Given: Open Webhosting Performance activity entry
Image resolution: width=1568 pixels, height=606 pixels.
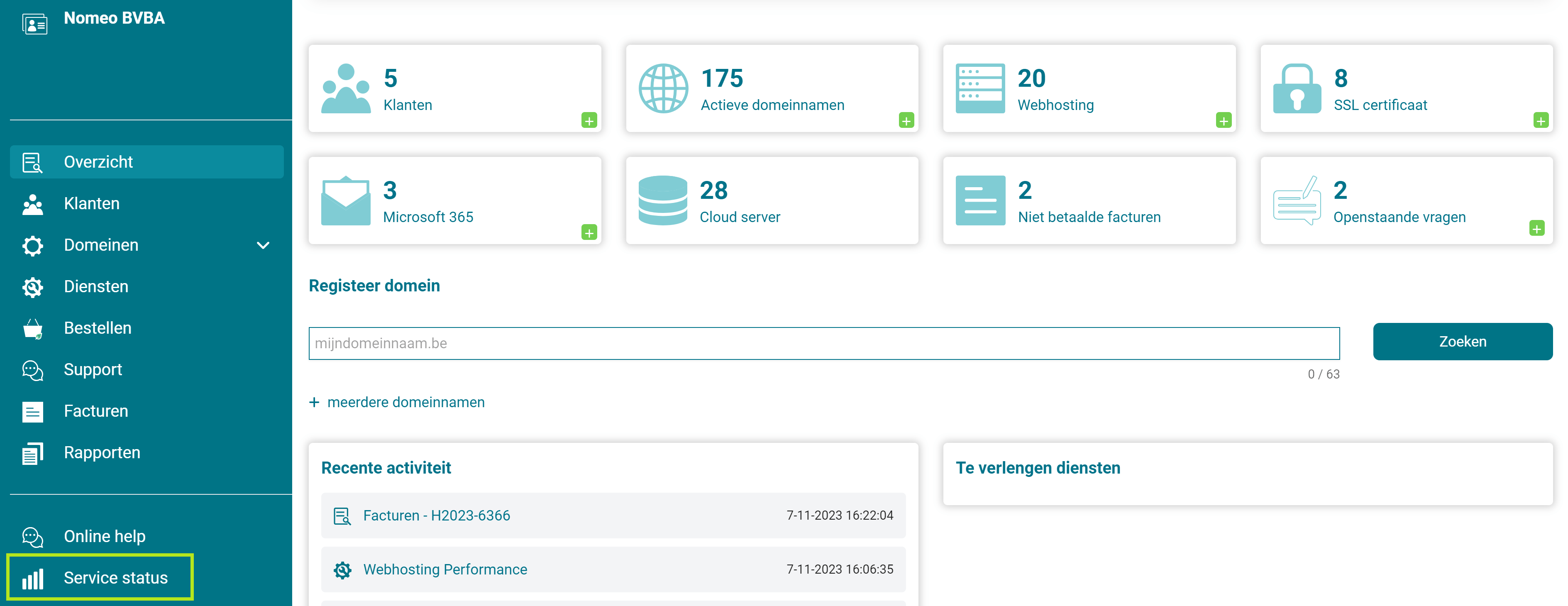Looking at the screenshot, I should coord(613,569).
